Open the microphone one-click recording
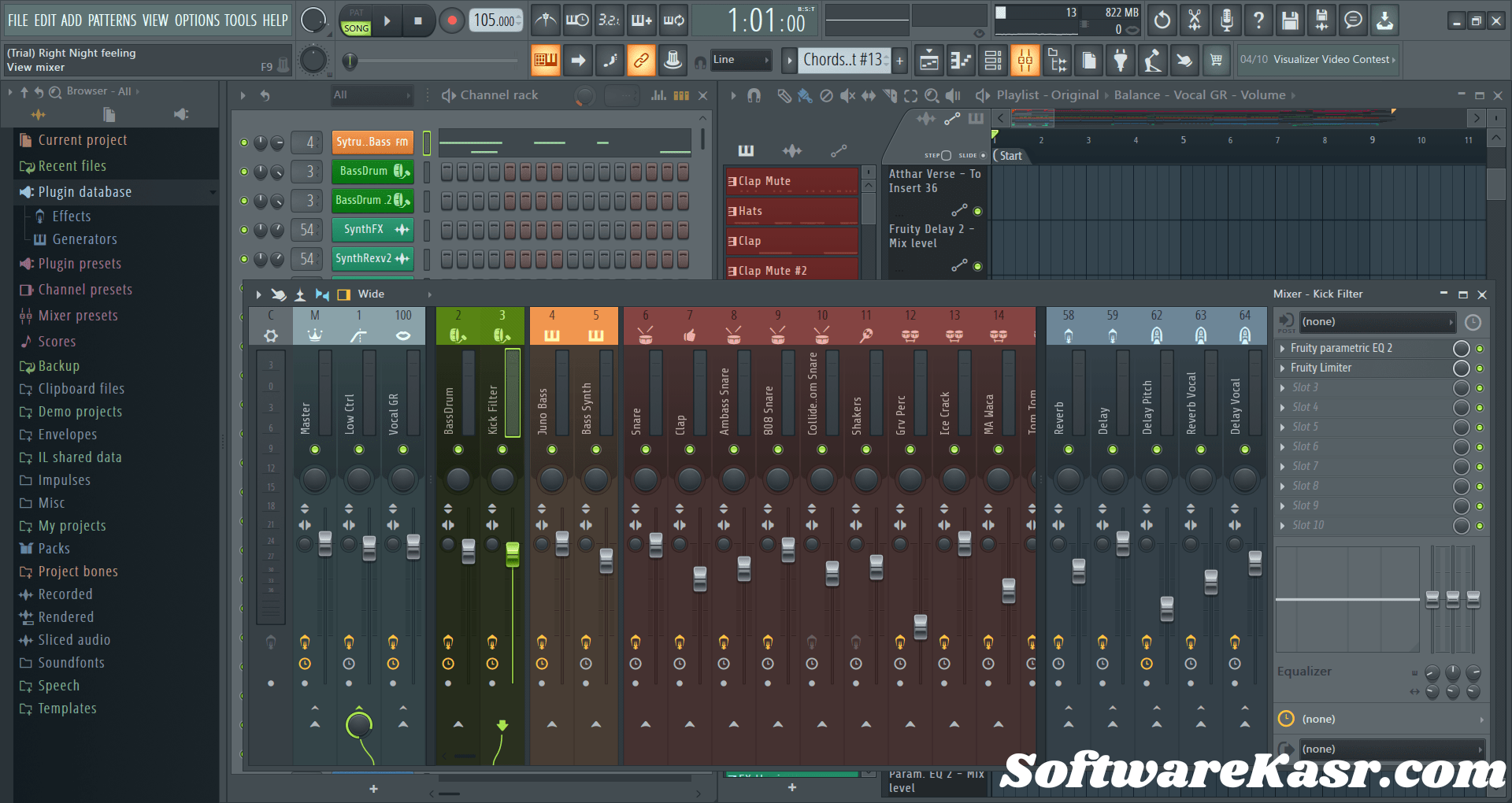 click(x=1226, y=20)
